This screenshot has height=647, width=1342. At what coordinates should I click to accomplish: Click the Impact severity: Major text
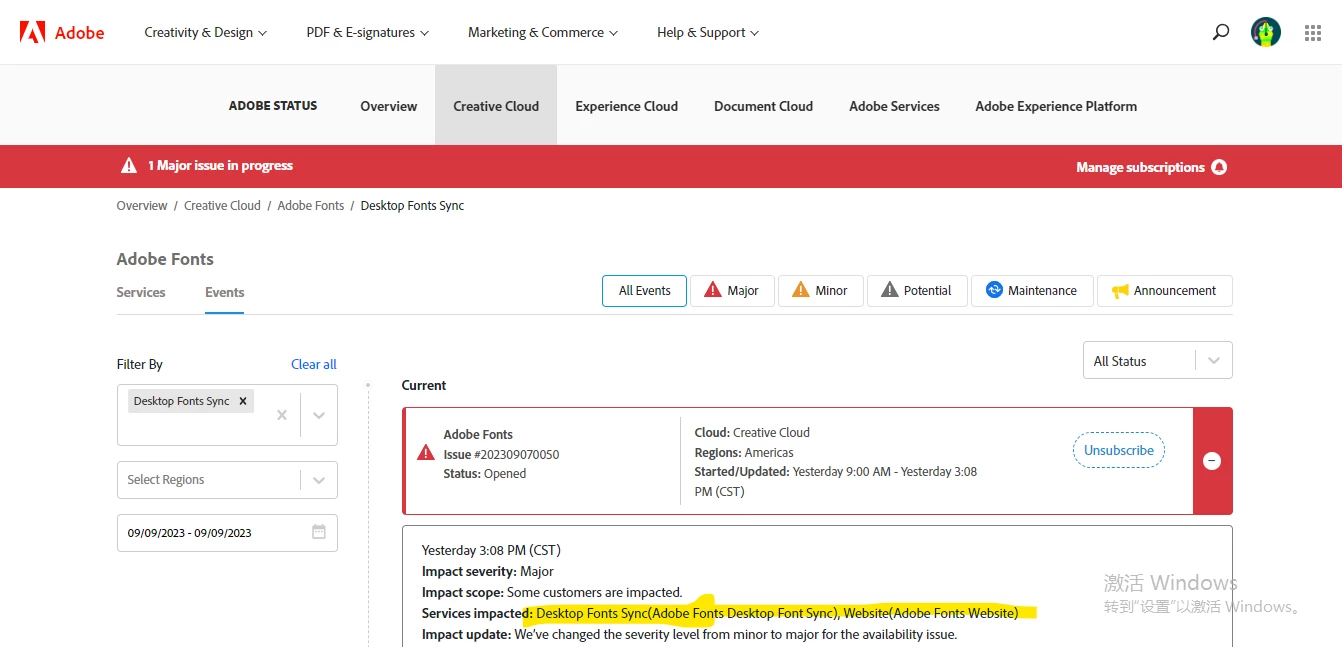[488, 572]
